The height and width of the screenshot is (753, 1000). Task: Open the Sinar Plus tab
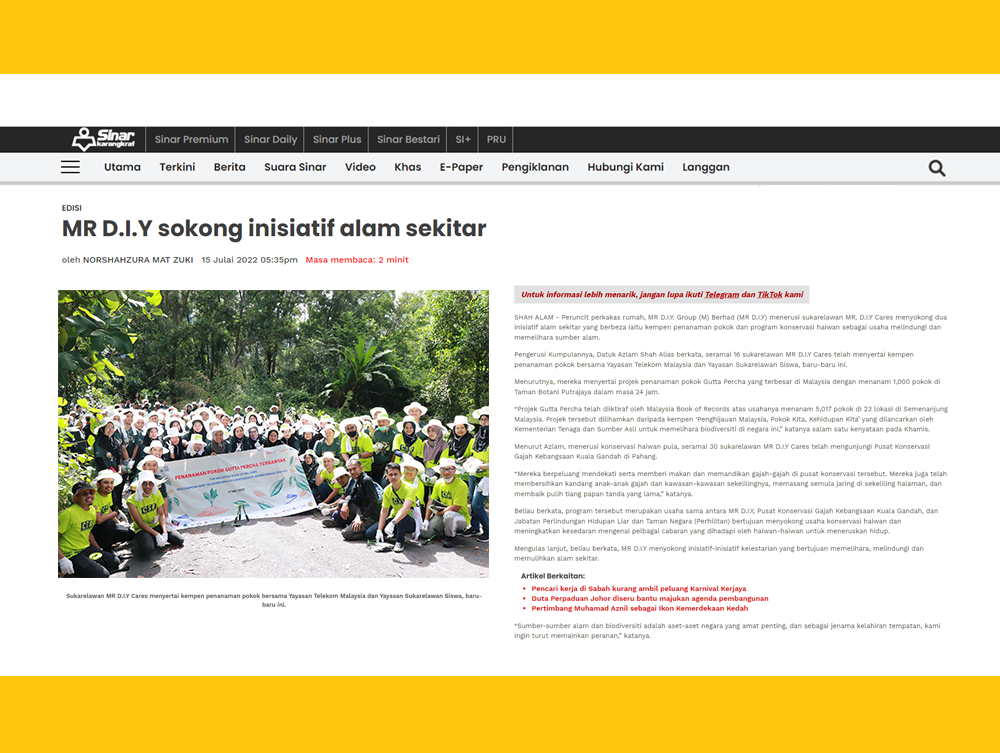[337, 140]
